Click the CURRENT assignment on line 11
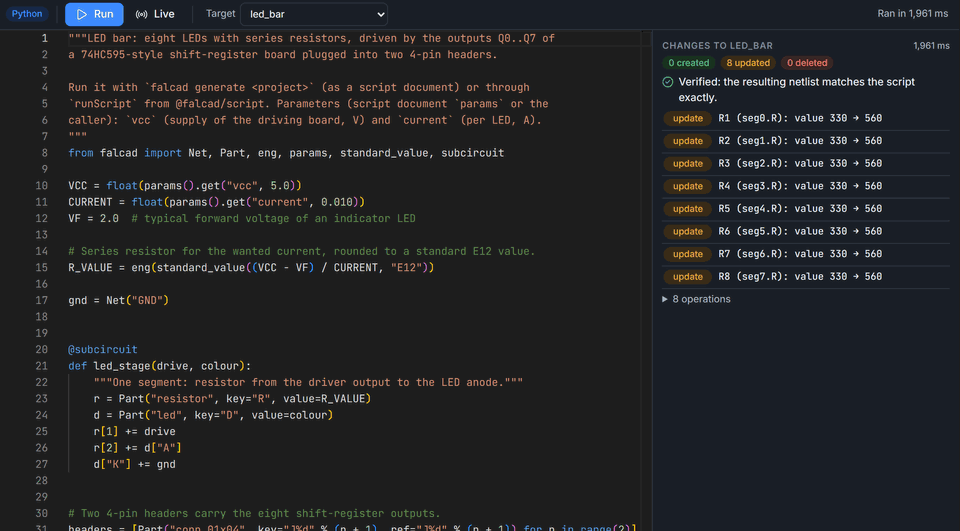This screenshot has height=531, width=960. [x=216, y=202]
